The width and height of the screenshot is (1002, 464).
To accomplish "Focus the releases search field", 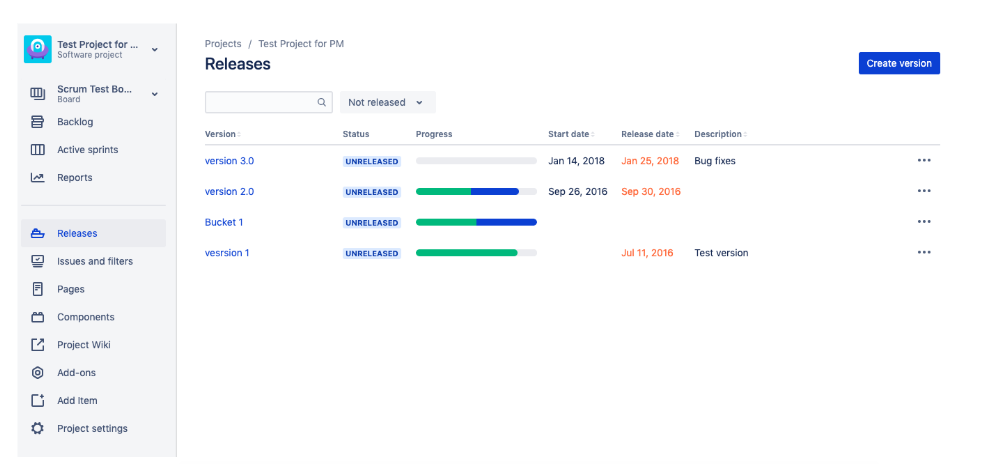I will (268, 102).
